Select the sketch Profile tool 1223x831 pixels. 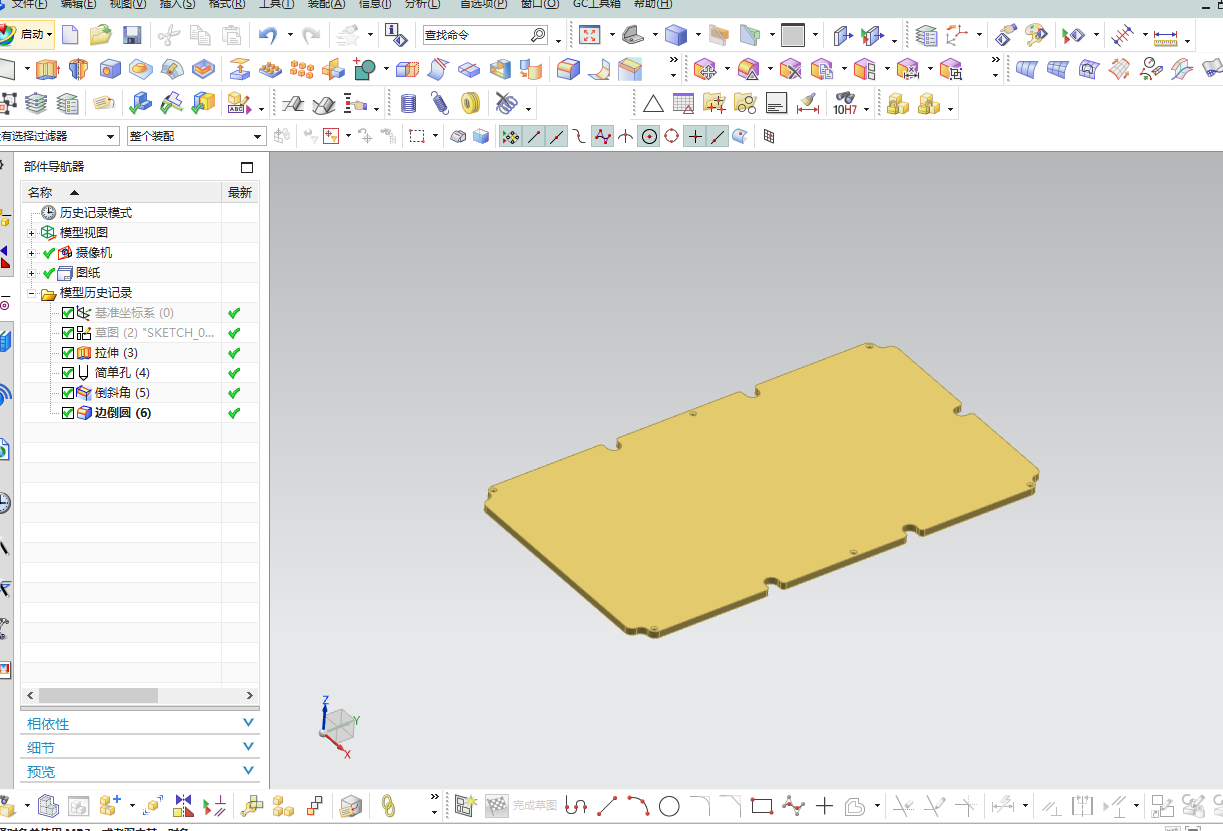(x=576, y=805)
